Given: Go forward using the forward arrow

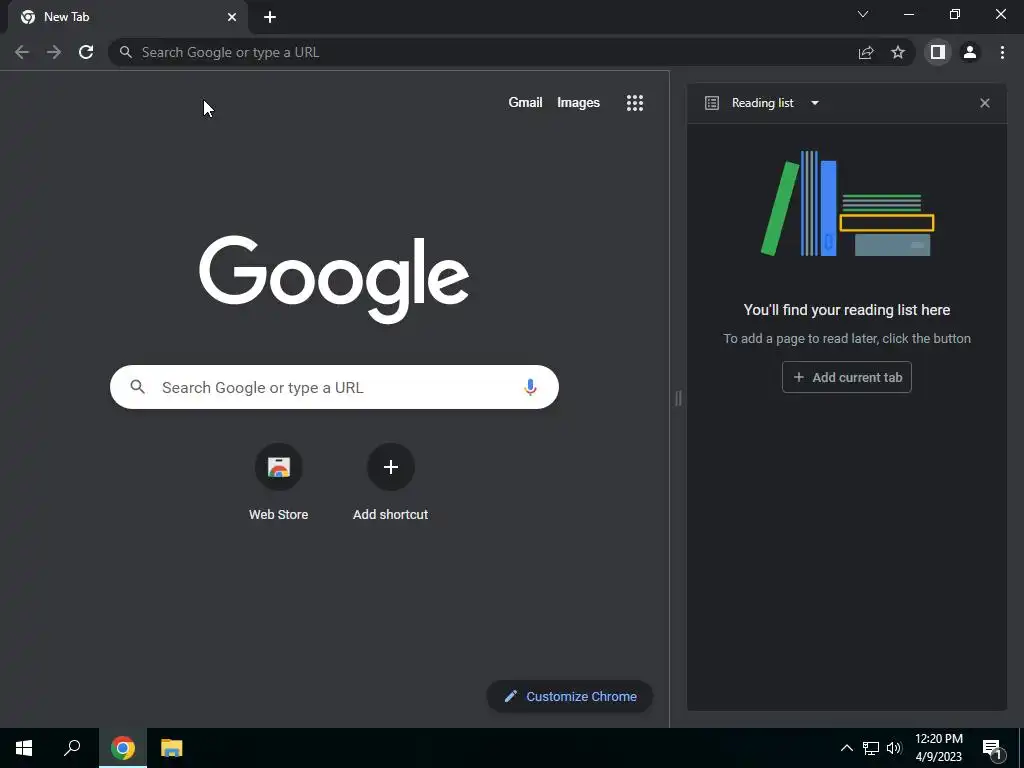Looking at the screenshot, I should click(x=54, y=52).
